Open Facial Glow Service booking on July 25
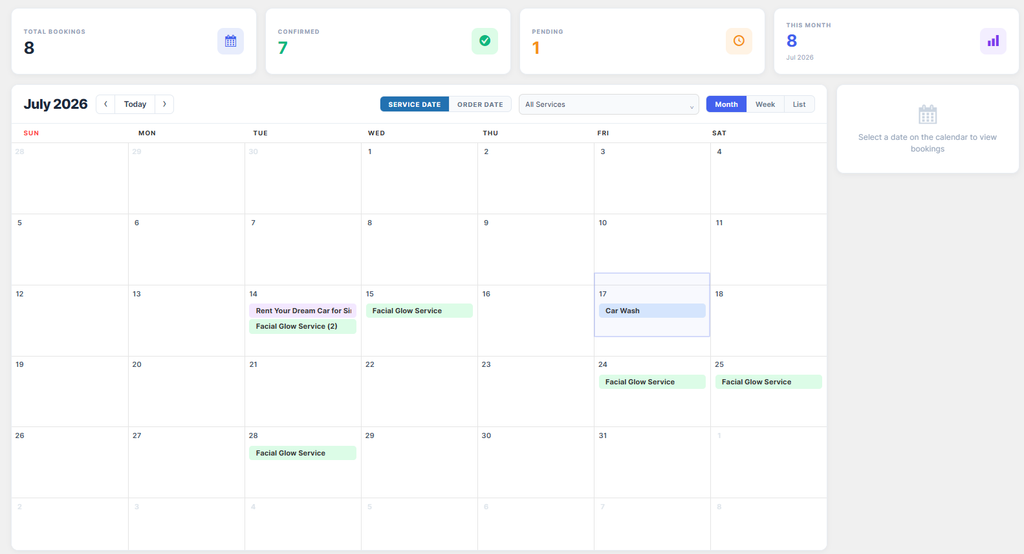 768,382
